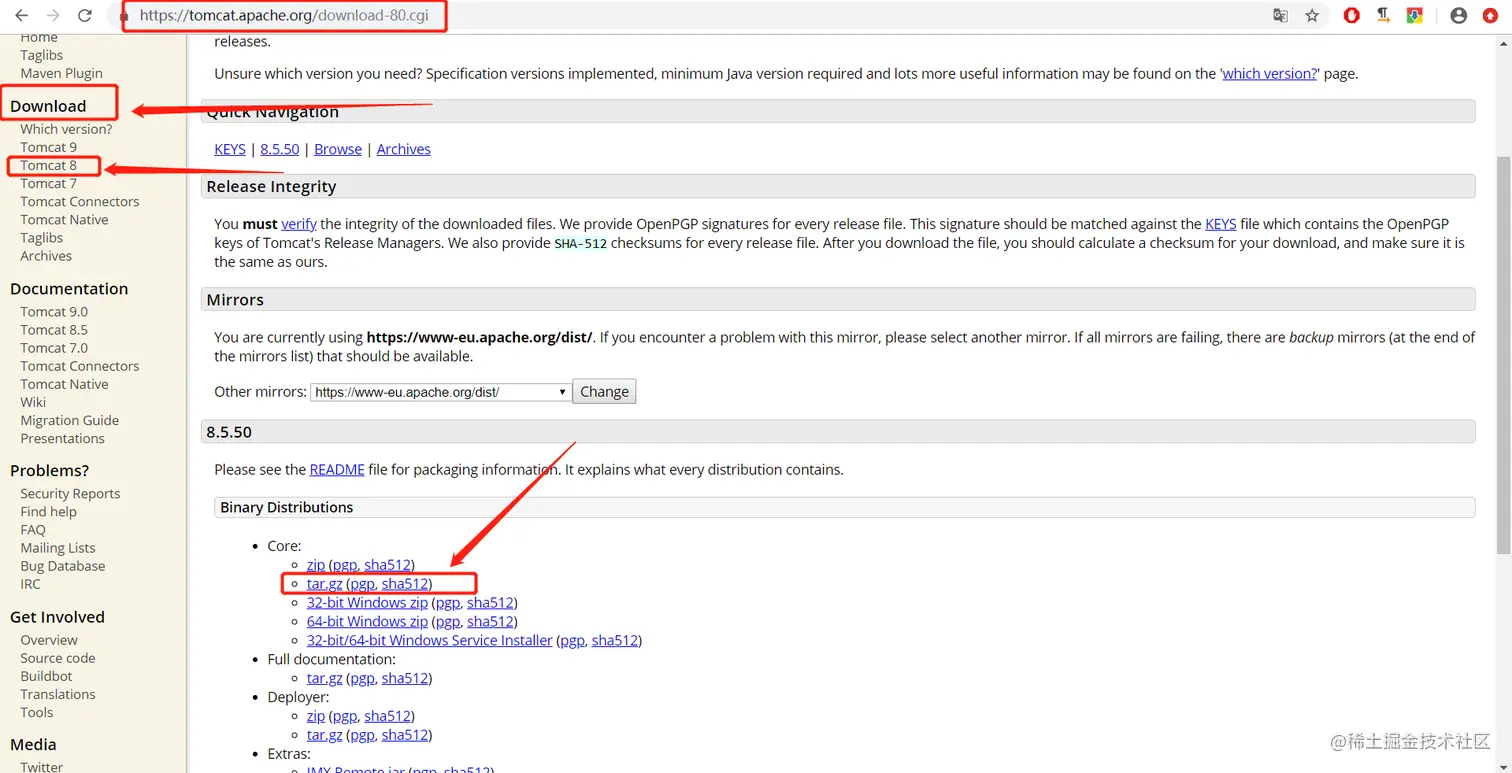
Task: Reload the page with the refresh icon
Action: coord(85,16)
